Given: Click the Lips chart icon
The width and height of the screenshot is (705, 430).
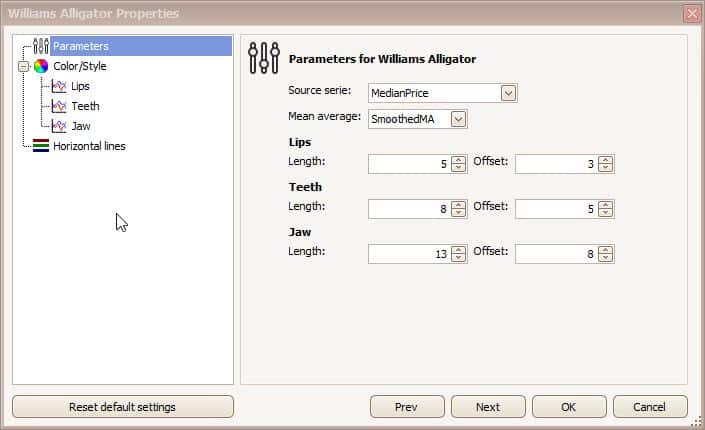Looking at the screenshot, I should (59, 86).
